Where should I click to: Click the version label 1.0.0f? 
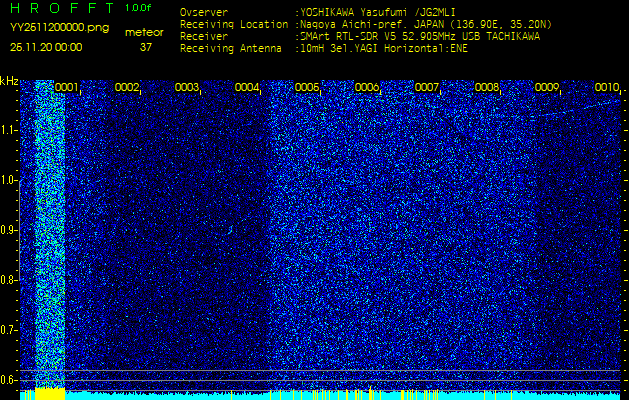click(x=138, y=8)
